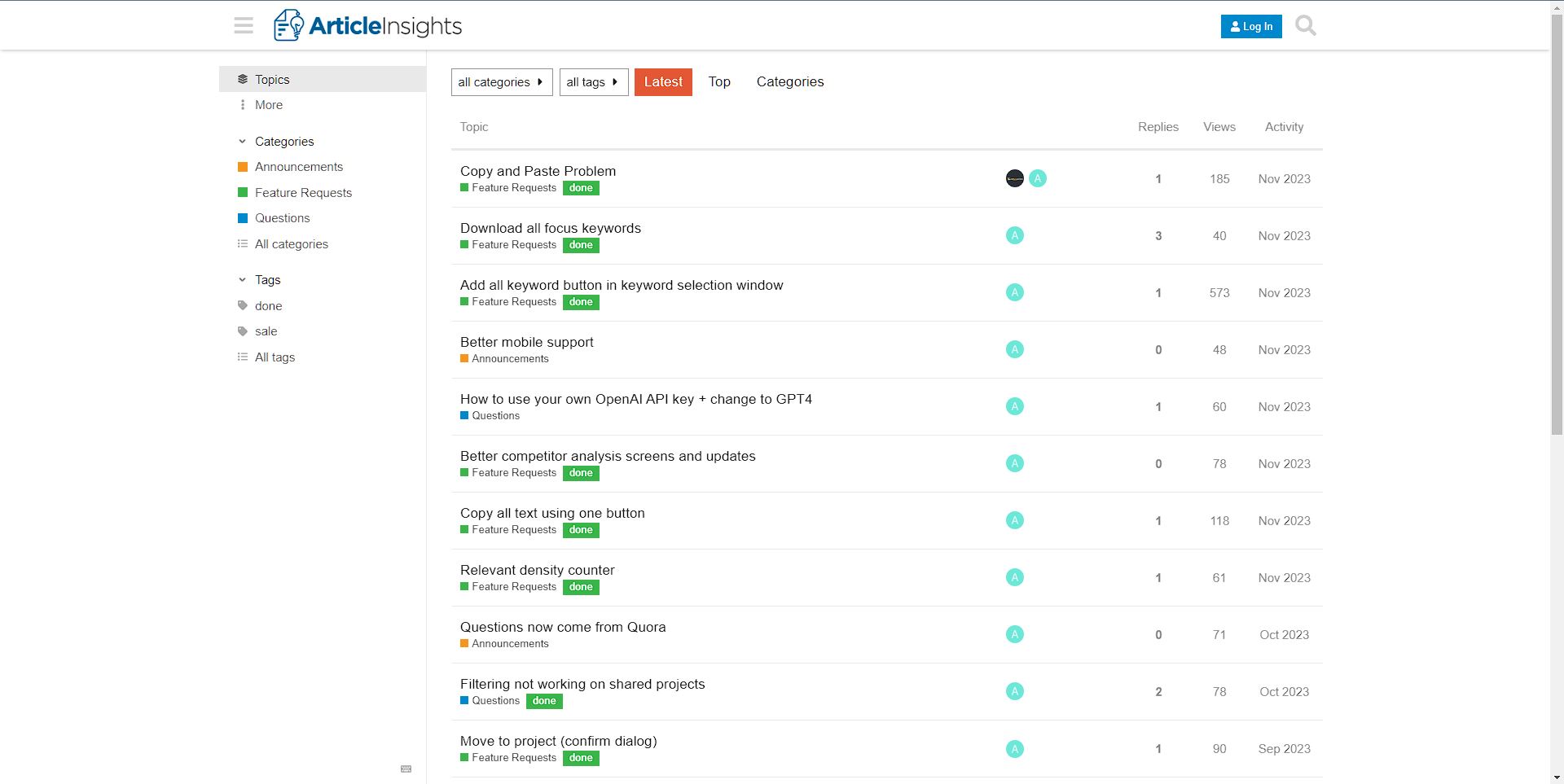
Task: Open the Copy and Paste Problem topic
Action: click(538, 171)
